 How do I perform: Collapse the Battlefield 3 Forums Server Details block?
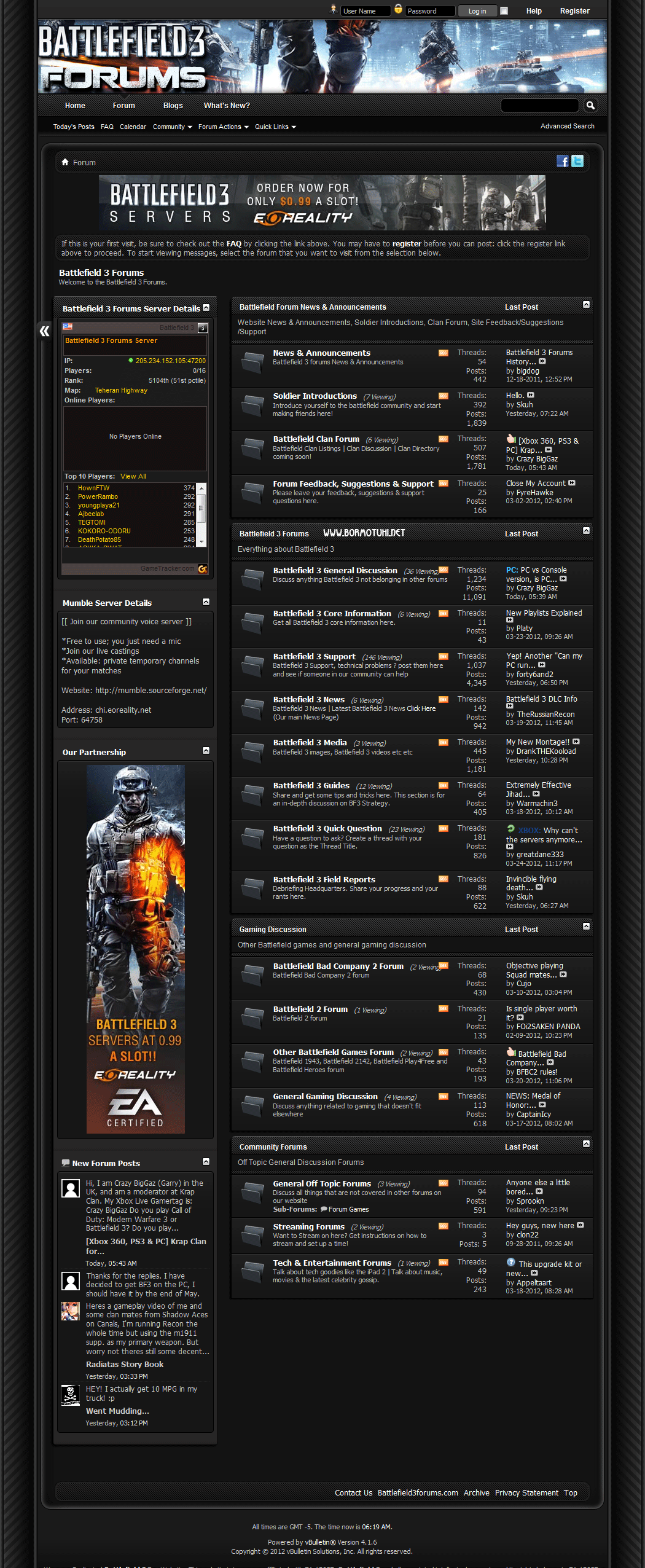coord(206,307)
